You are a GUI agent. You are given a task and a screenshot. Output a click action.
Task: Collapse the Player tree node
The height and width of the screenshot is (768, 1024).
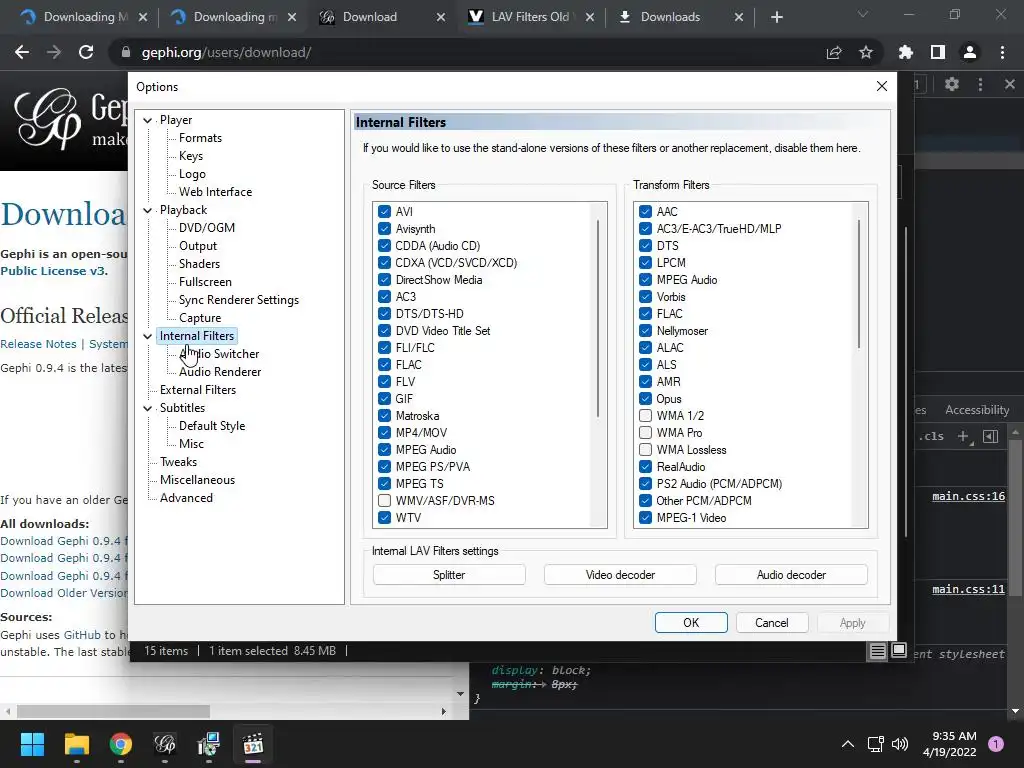[148, 120]
